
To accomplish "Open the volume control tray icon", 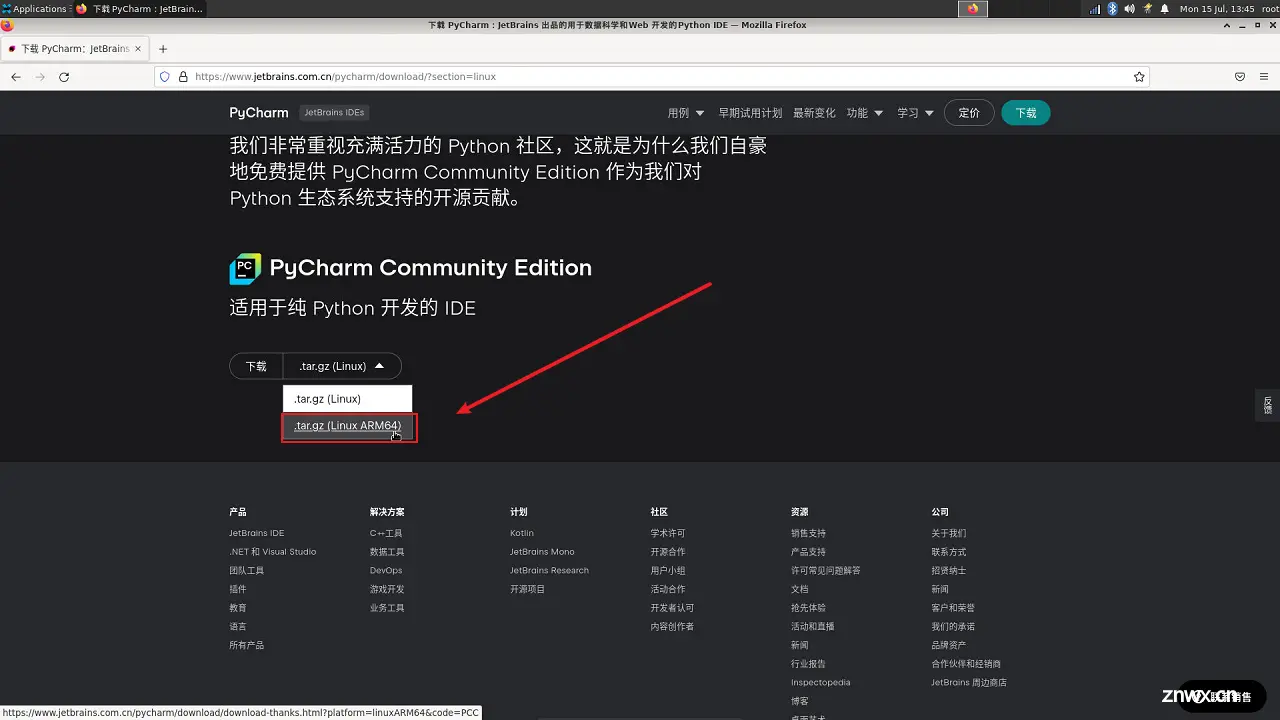I will [x=1129, y=9].
